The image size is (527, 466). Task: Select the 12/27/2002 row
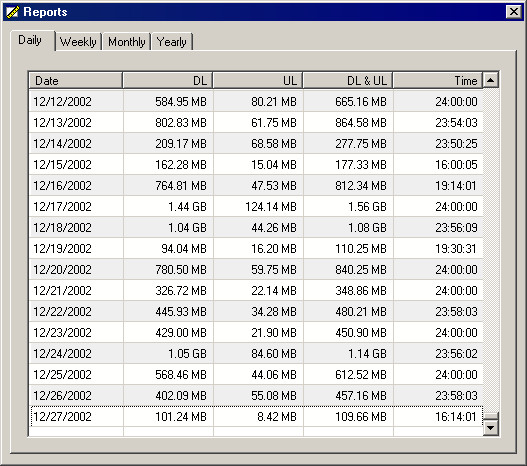coord(256,416)
